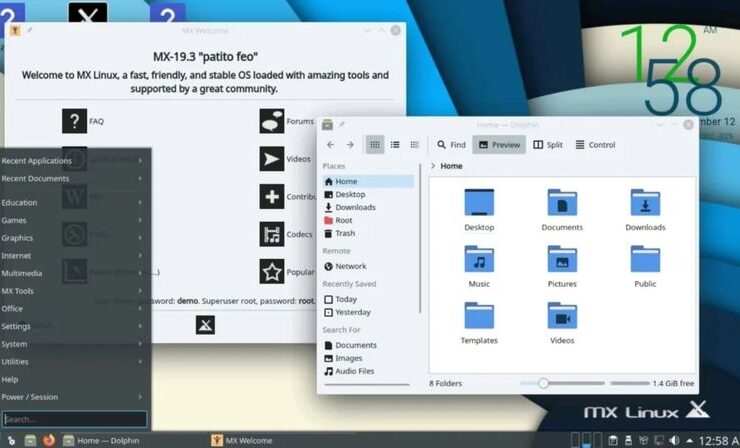Image resolution: width=740 pixels, height=448 pixels.
Task: Expand the Education submenu arrow
Action: coord(140,203)
